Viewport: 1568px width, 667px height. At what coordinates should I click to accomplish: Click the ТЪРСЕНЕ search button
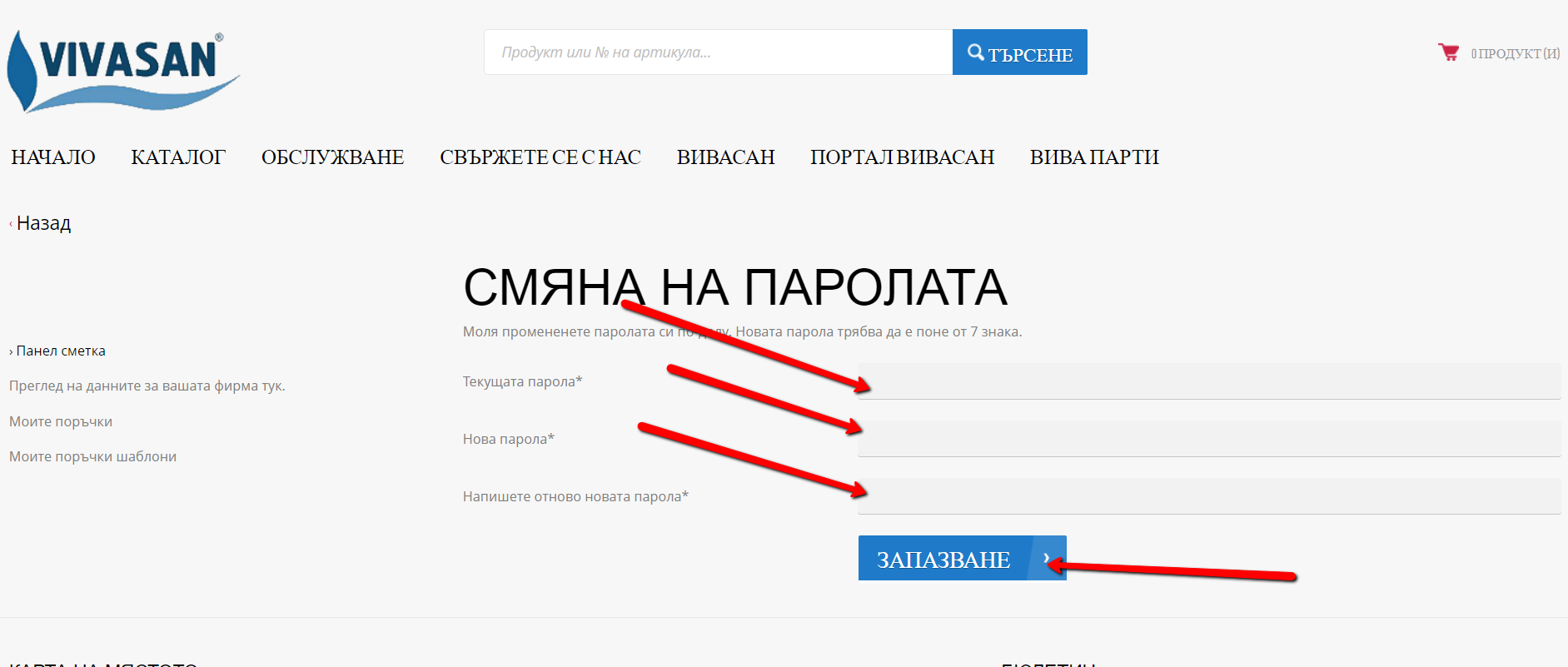(1019, 52)
